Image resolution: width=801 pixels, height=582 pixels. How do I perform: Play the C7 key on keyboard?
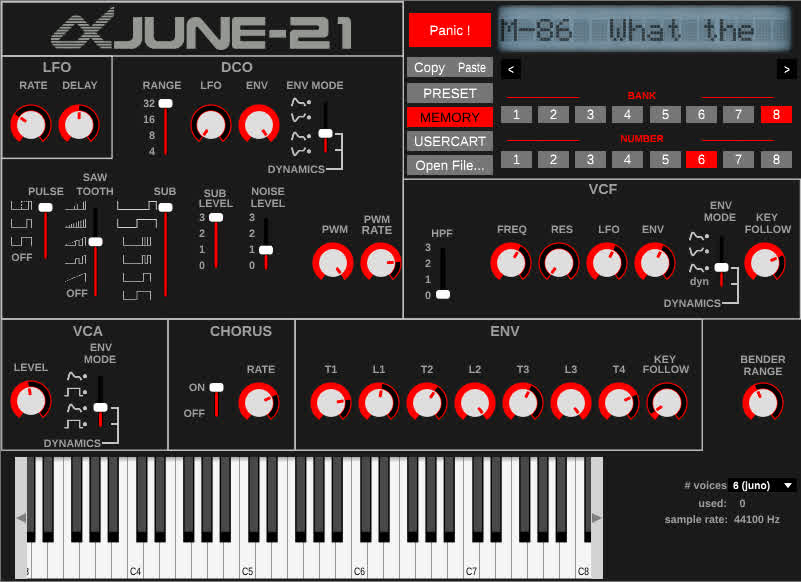pos(474,560)
